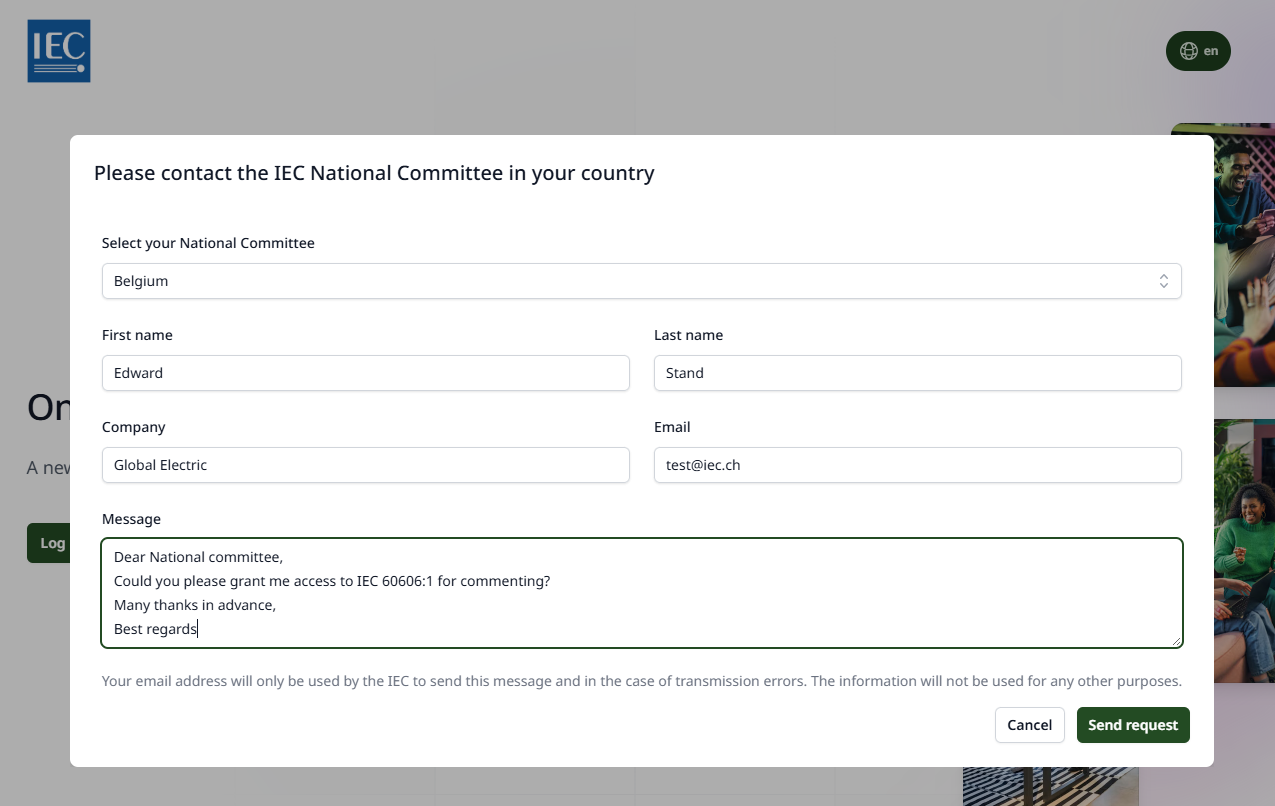Click into the Company field Global Electric
This screenshot has width=1275, height=806.
[366, 465]
